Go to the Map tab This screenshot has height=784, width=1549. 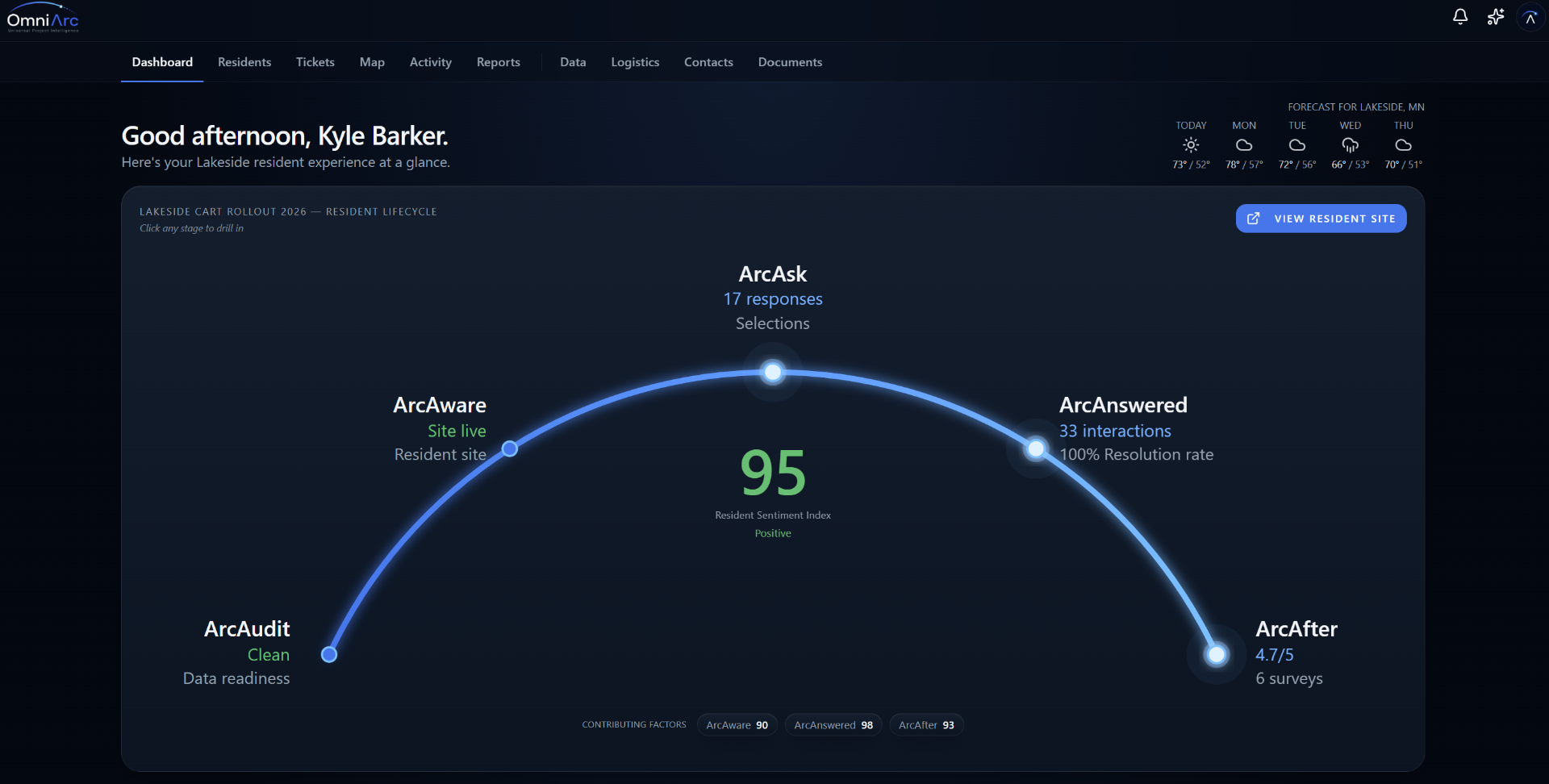pos(372,62)
